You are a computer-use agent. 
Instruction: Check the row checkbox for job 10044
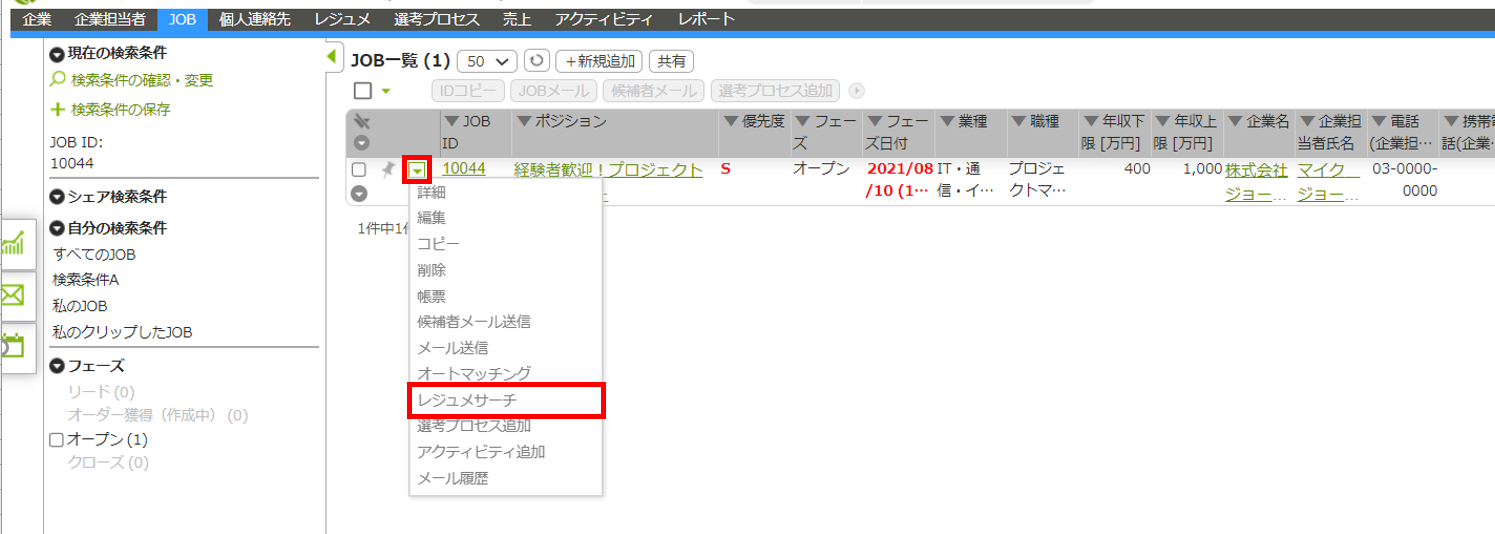359,170
